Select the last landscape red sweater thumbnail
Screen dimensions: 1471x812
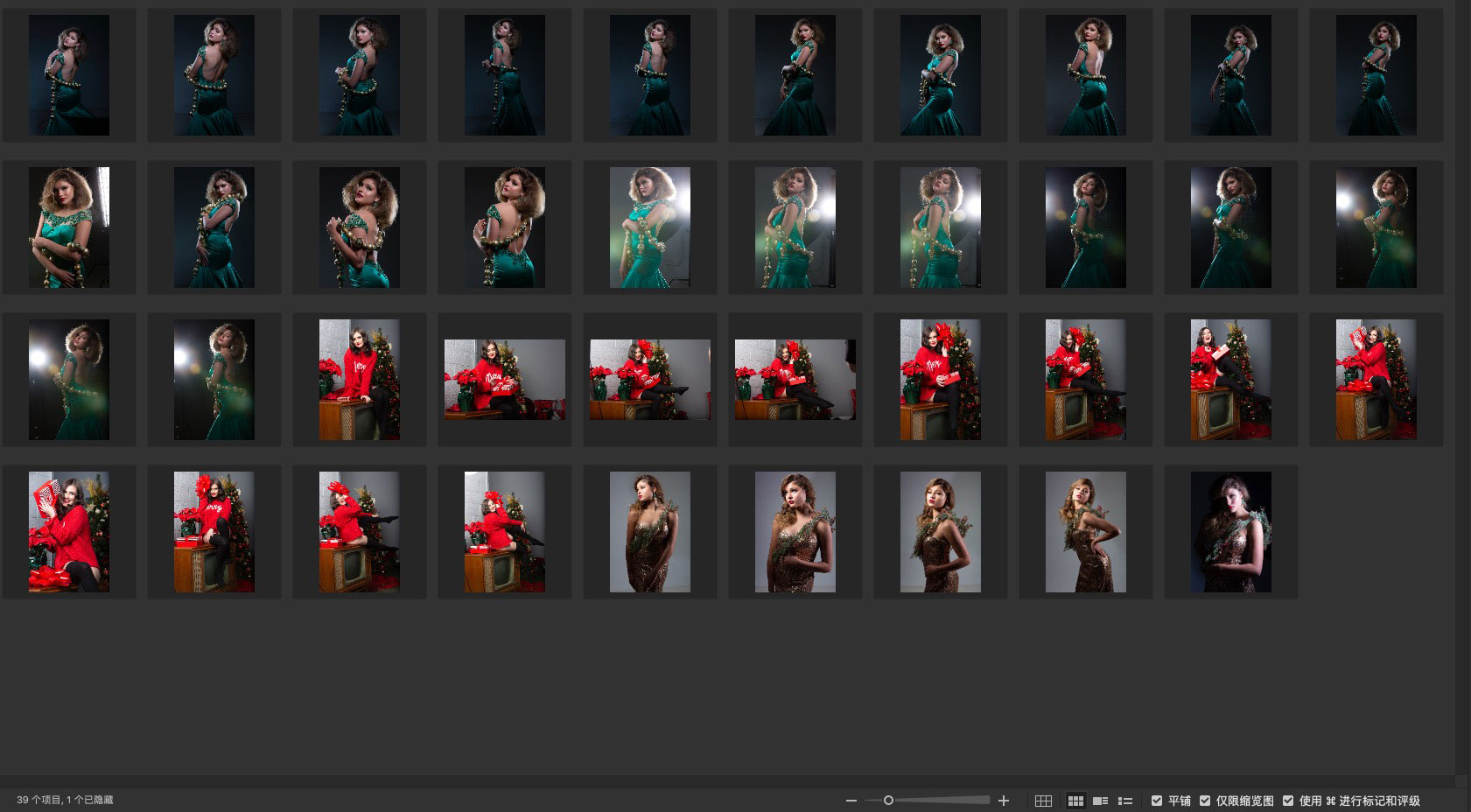[795, 380]
